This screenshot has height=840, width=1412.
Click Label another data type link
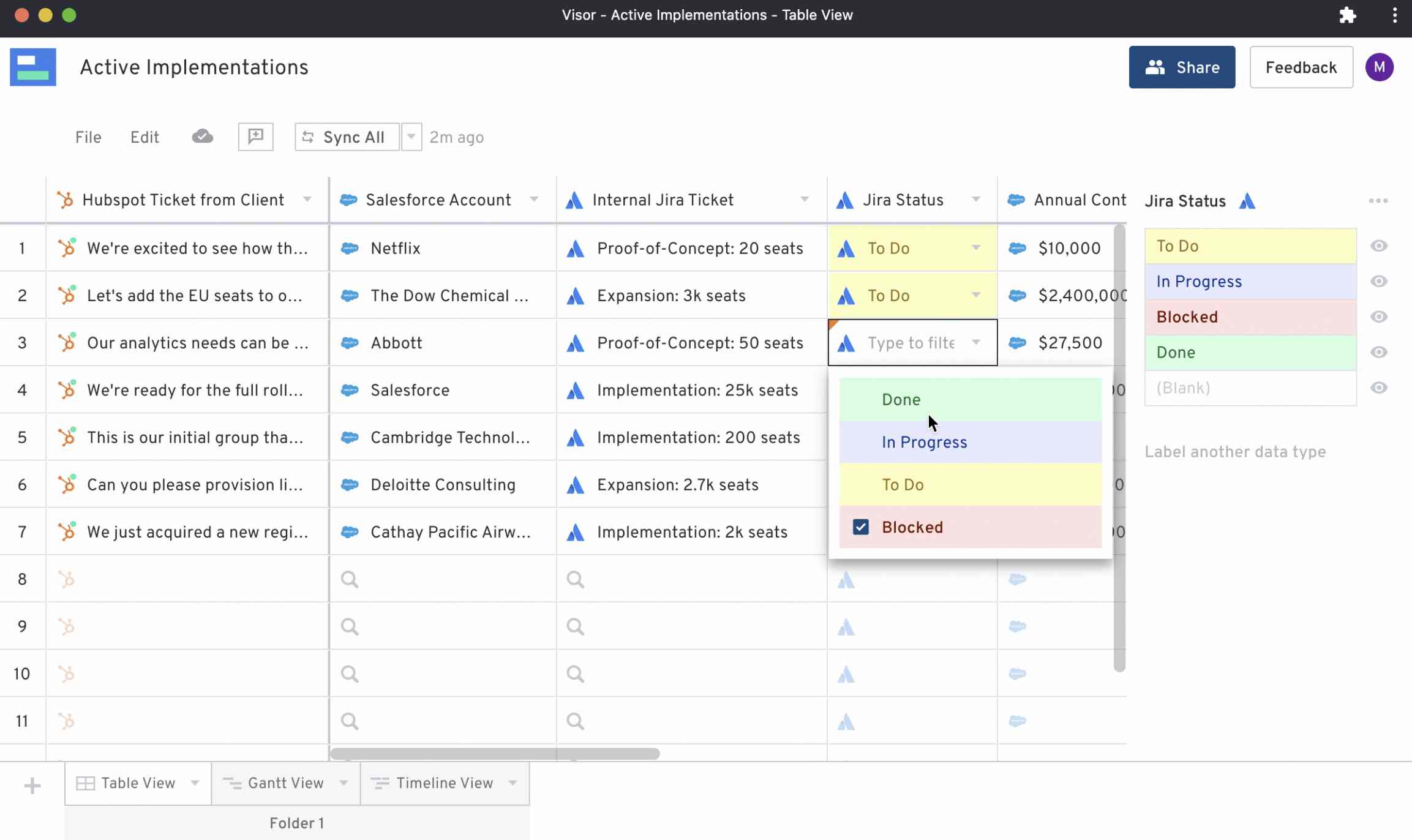coord(1235,452)
